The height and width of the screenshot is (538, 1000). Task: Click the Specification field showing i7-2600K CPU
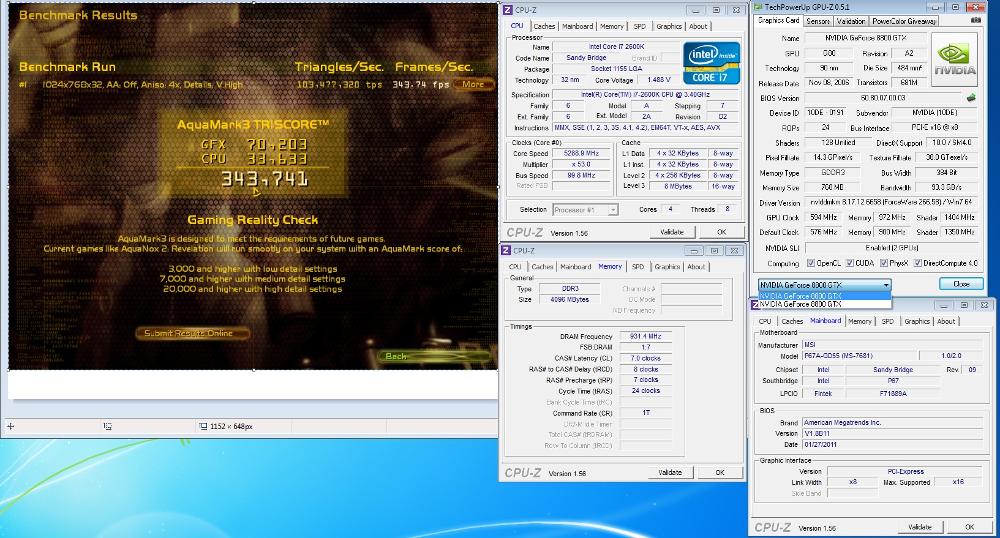click(x=645, y=94)
